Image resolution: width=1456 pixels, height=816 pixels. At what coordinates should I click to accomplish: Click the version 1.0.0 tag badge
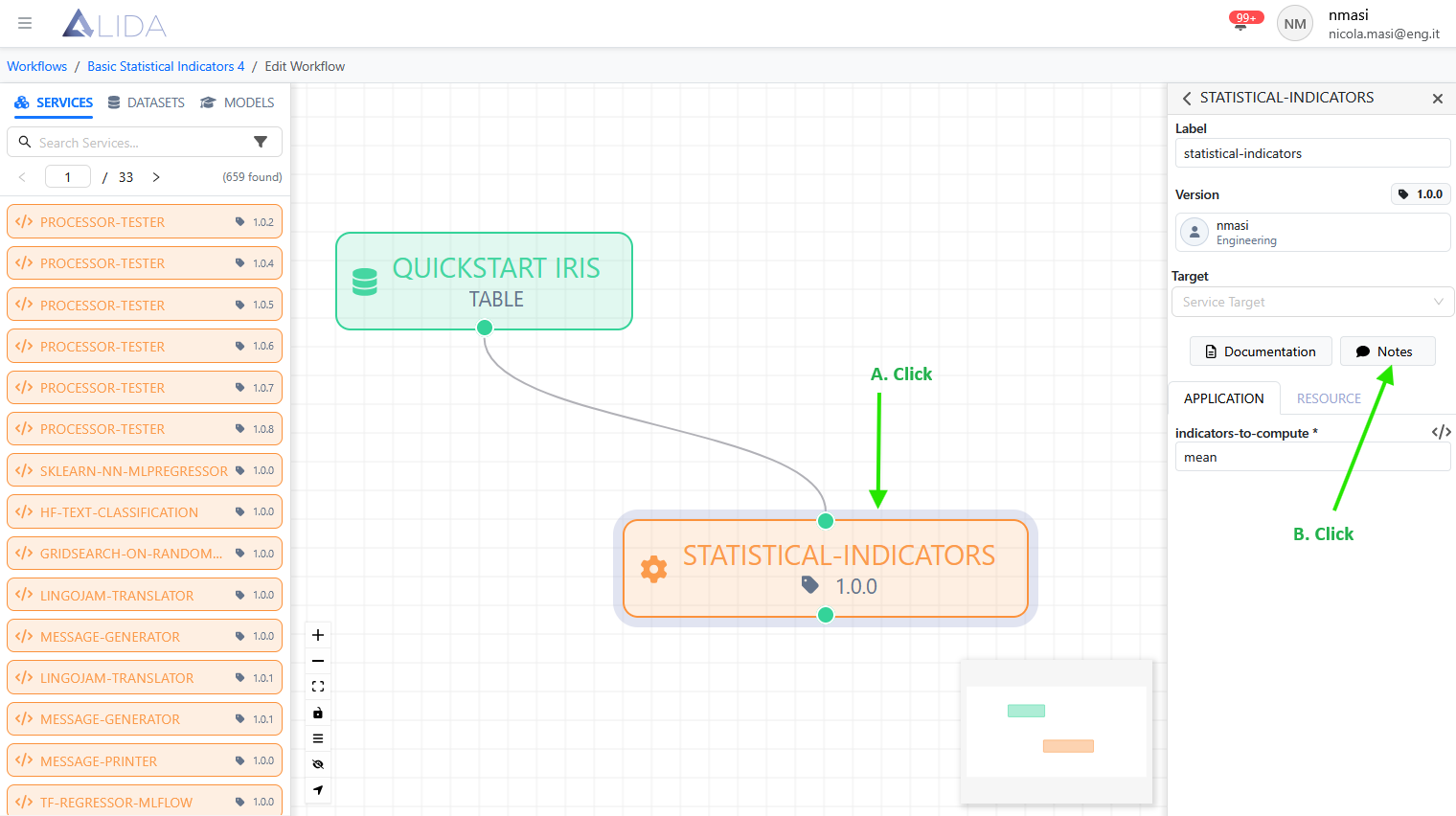click(x=1421, y=194)
